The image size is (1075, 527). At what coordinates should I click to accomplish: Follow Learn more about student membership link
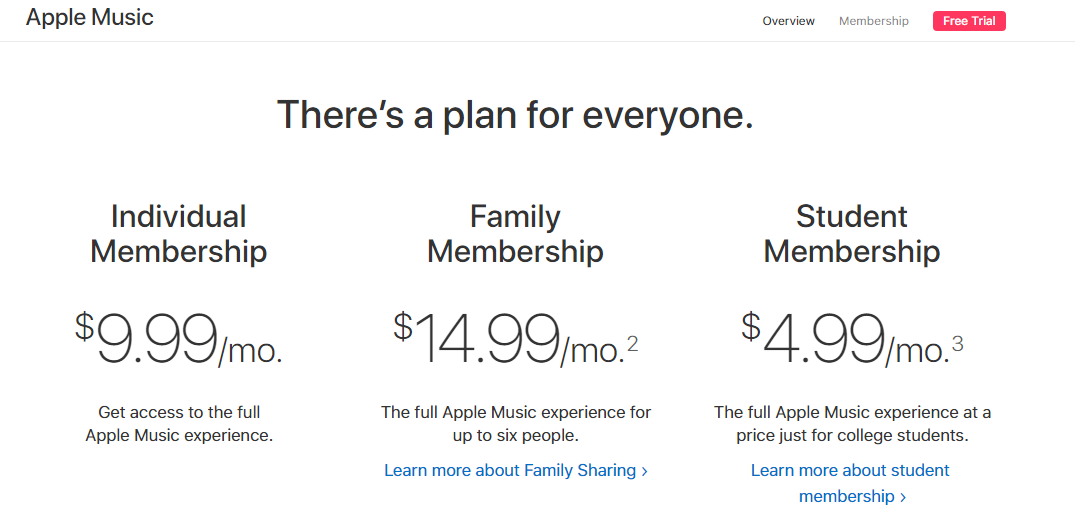coord(850,470)
